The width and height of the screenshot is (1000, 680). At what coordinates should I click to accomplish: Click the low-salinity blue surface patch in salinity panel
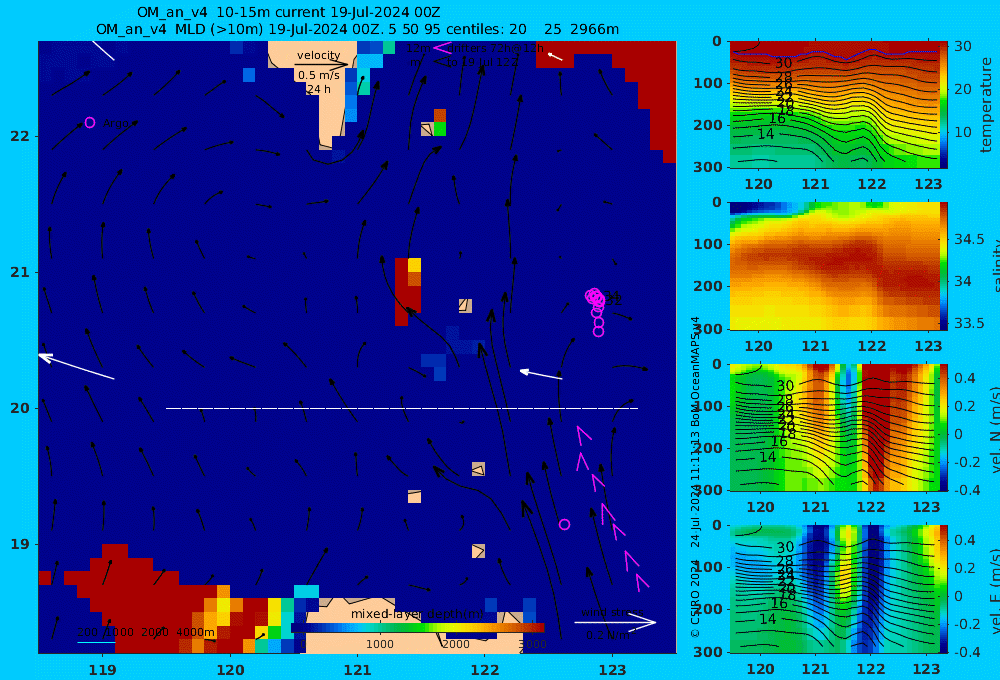tap(761, 209)
